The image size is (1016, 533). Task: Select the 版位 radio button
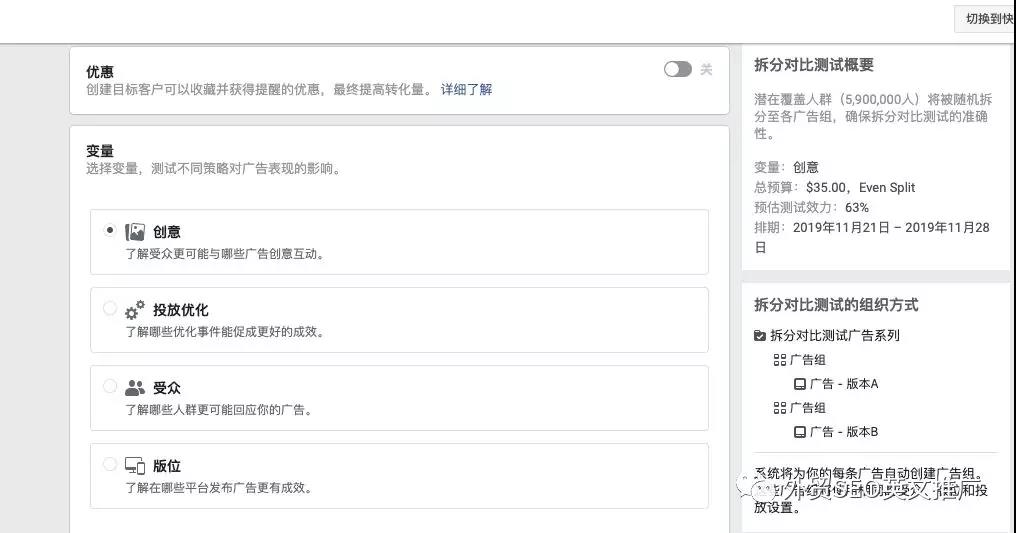pyautogui.click(x=110, y=464)
